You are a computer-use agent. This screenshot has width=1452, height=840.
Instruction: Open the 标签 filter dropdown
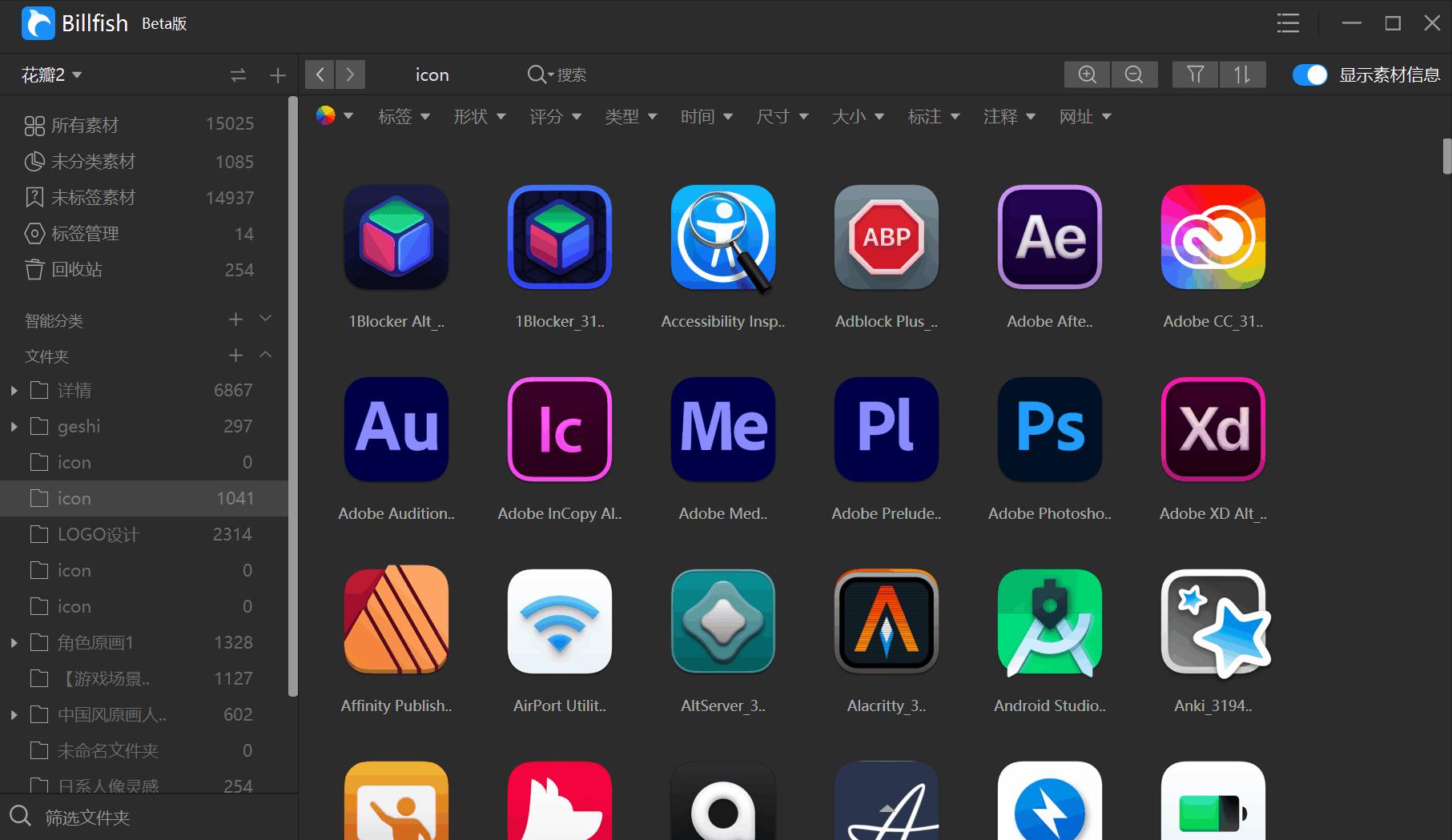pos(404,117)
